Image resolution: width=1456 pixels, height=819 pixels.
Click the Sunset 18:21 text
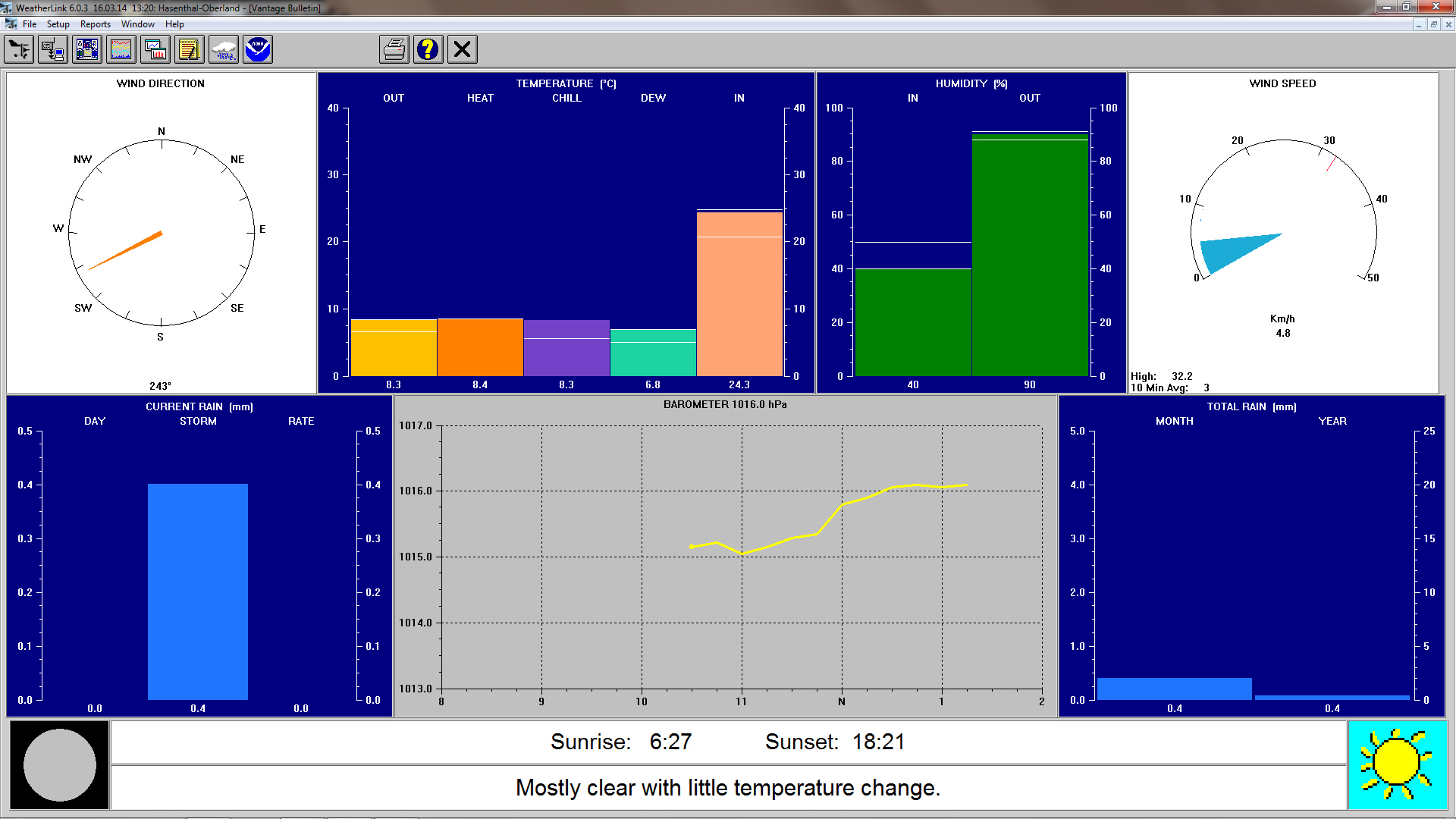click(x=835, y=742)
